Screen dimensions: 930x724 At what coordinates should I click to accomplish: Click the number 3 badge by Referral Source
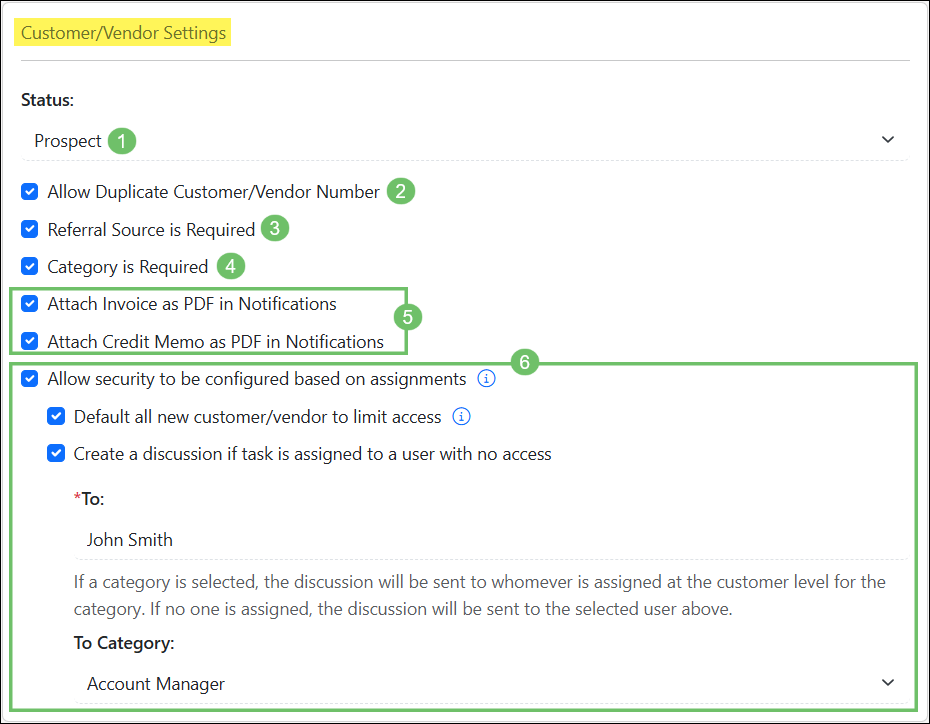coord(276,228)
